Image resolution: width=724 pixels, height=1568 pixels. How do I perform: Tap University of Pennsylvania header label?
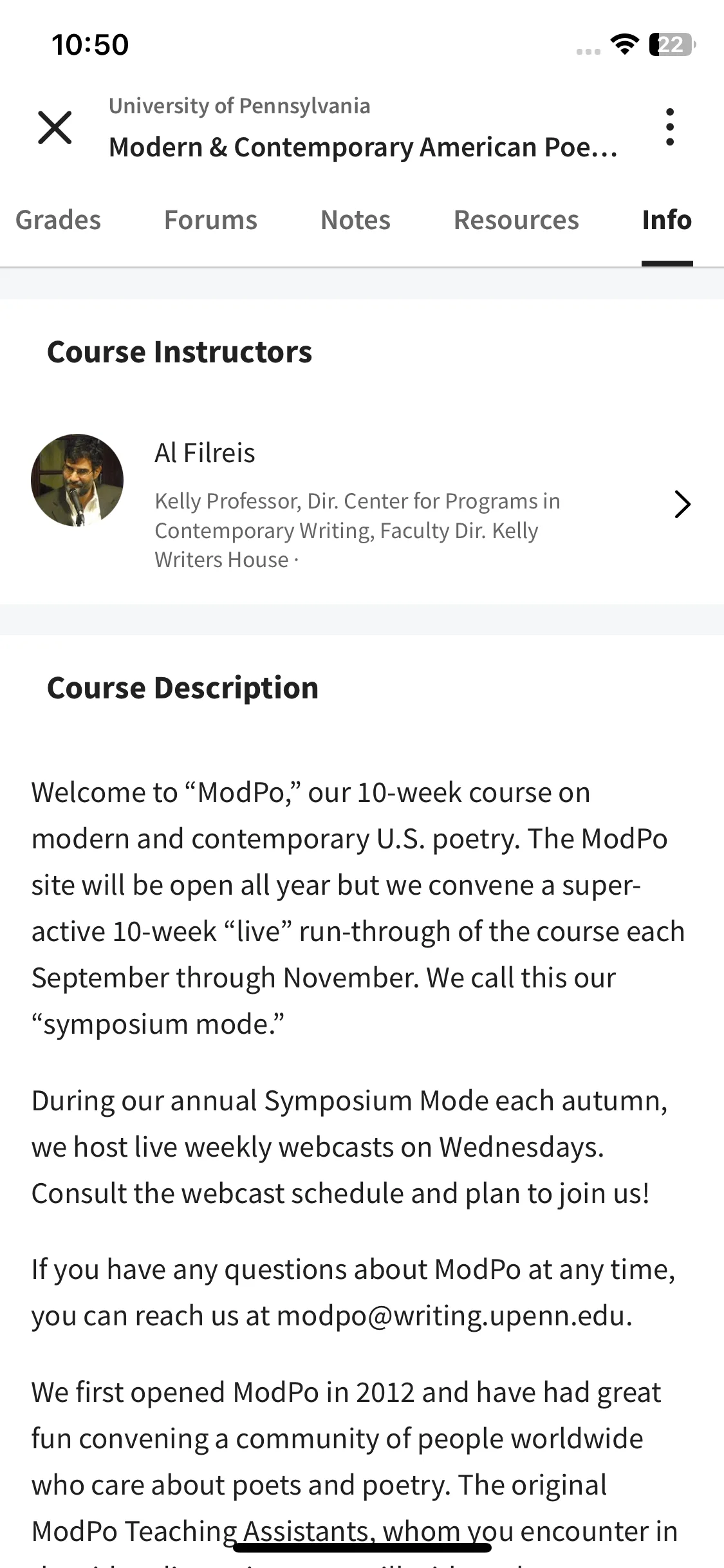(x=239, y=106)
